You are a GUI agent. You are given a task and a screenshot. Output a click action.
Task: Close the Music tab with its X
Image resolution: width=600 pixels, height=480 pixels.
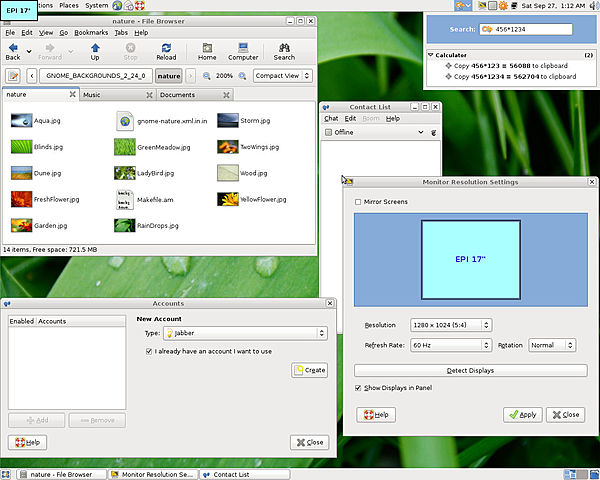tap(149, 95)
